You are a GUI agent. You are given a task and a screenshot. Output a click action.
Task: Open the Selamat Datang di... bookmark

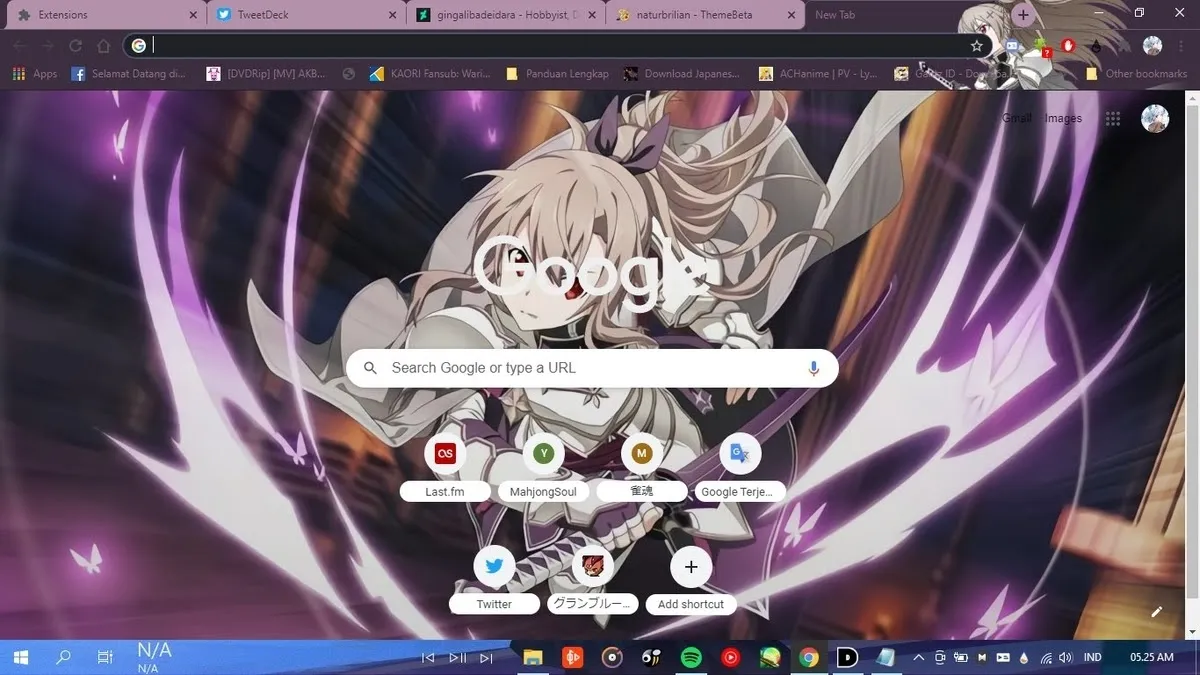tap(129, 74)
